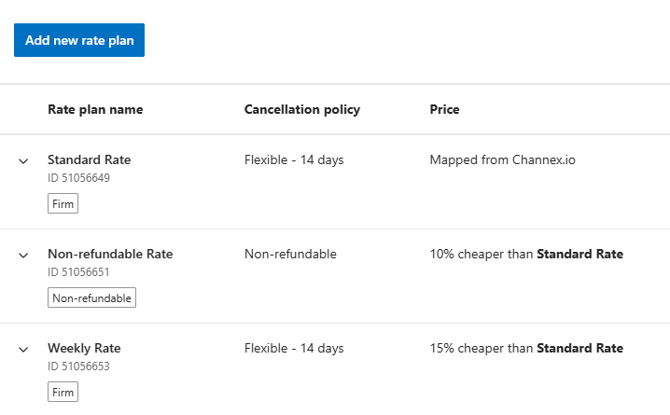Click the Firm tag under Standard Rate

click(x=63, y=204)
